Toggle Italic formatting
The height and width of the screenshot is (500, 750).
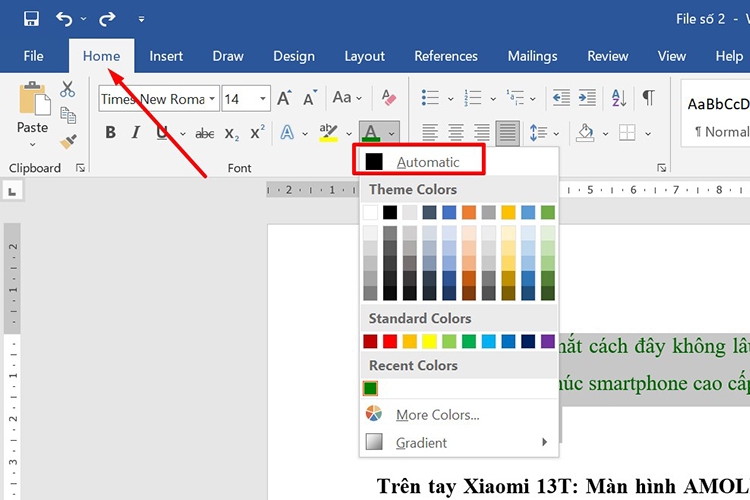136,132
